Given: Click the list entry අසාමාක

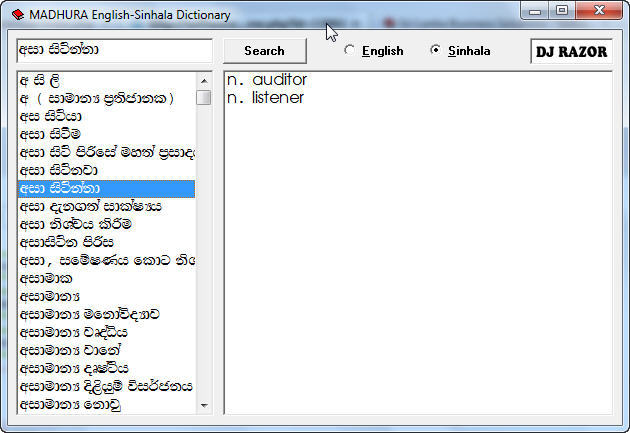Looking at the screenshot, I should 47,278.
